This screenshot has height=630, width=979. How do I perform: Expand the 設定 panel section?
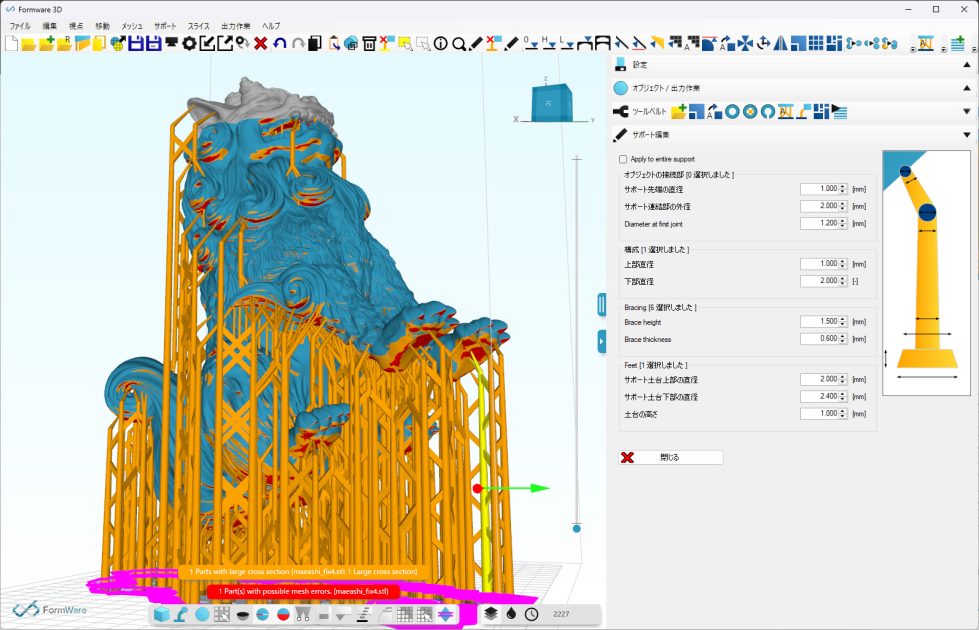pos(966,65)
